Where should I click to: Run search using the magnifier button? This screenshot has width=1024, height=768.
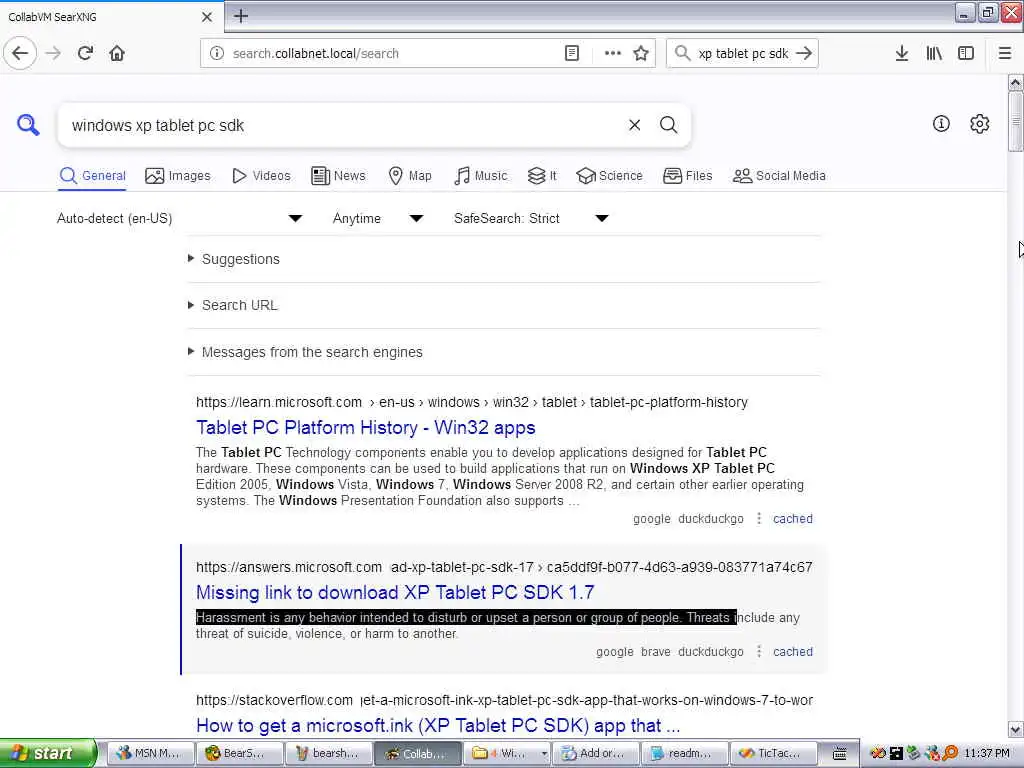pos(668,125)
